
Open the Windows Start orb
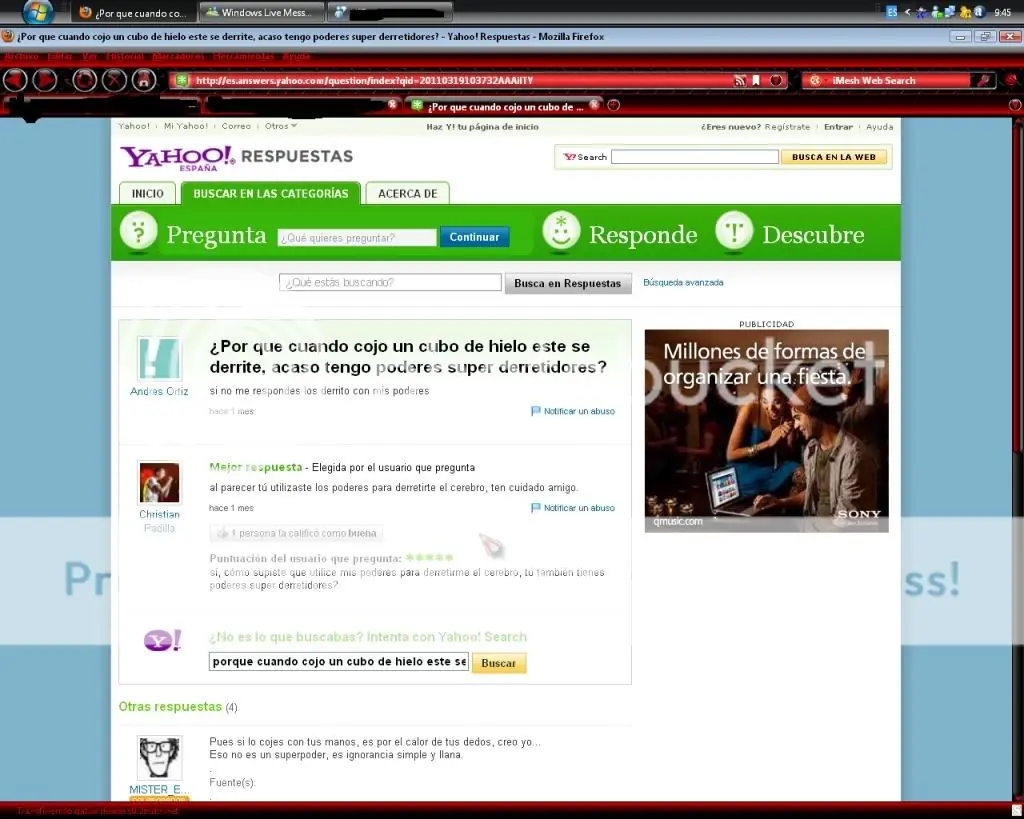coord(37,12)
